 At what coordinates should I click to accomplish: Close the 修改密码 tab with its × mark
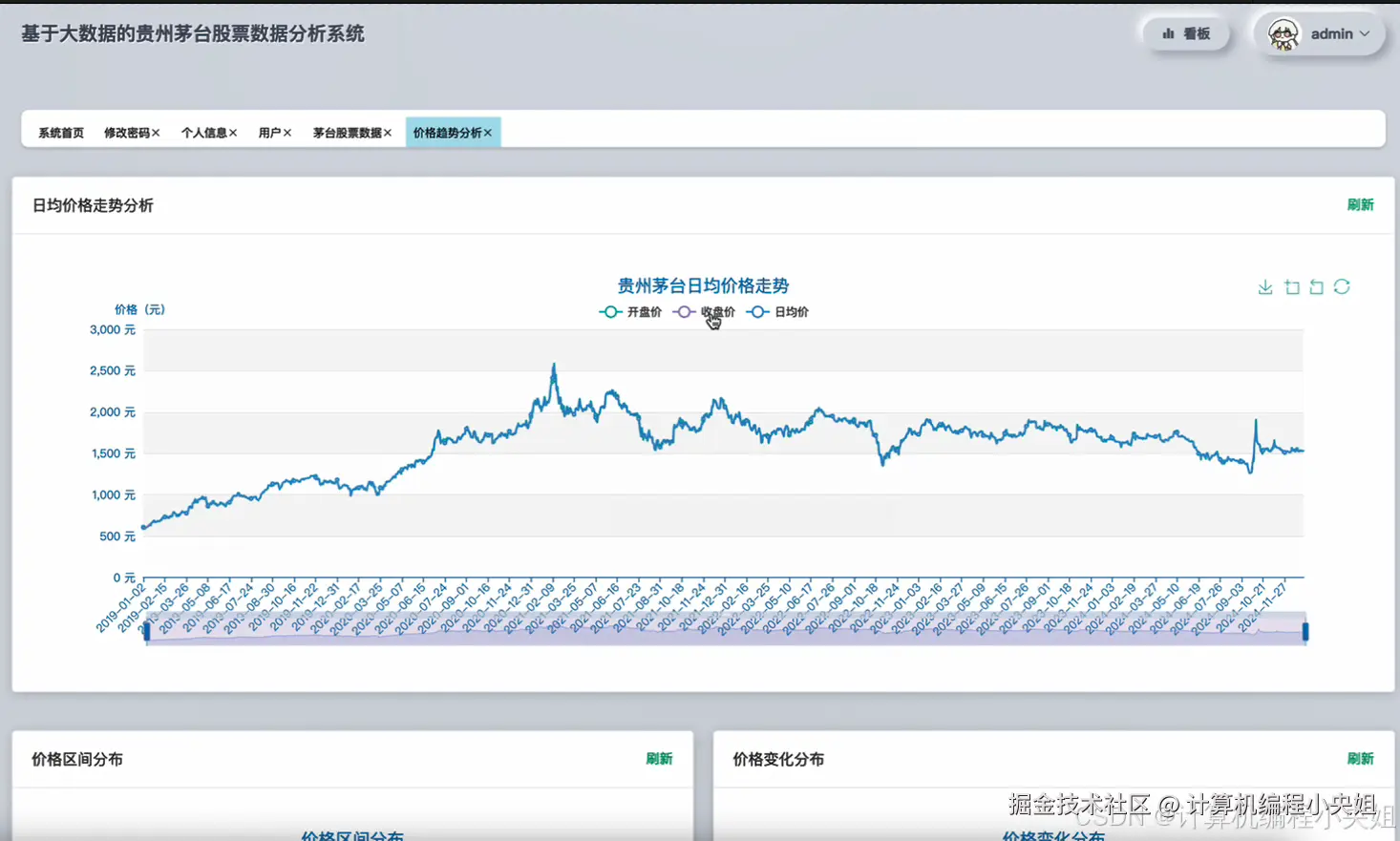[x=157, y=133]
